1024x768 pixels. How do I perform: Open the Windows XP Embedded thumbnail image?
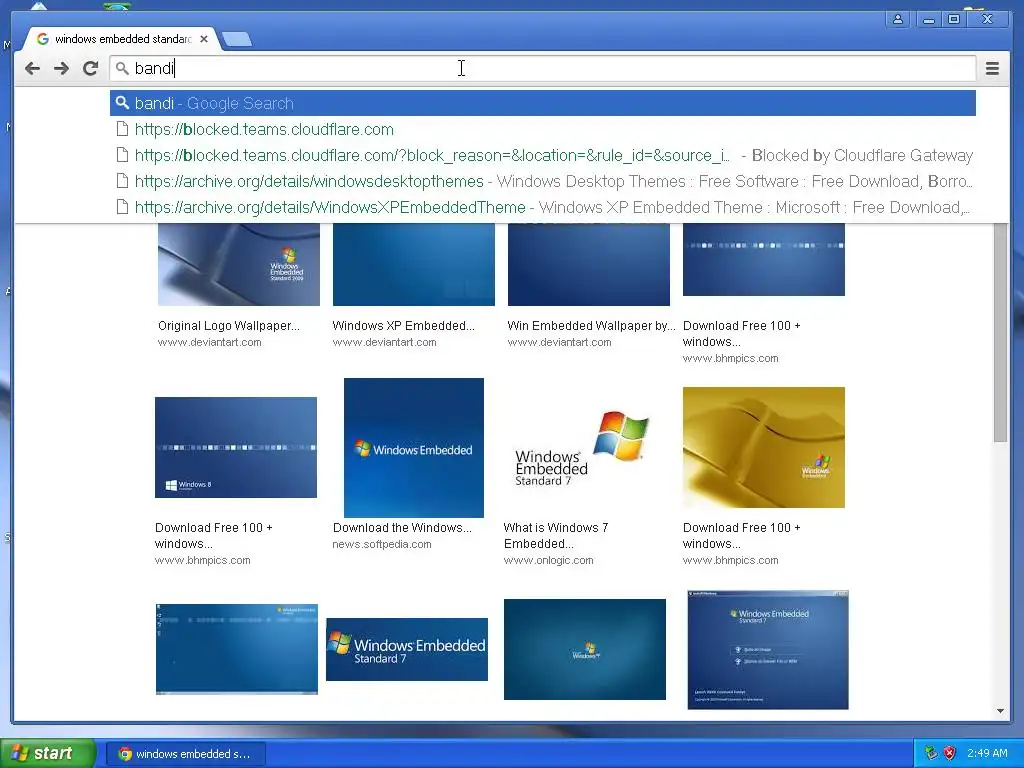413,264
